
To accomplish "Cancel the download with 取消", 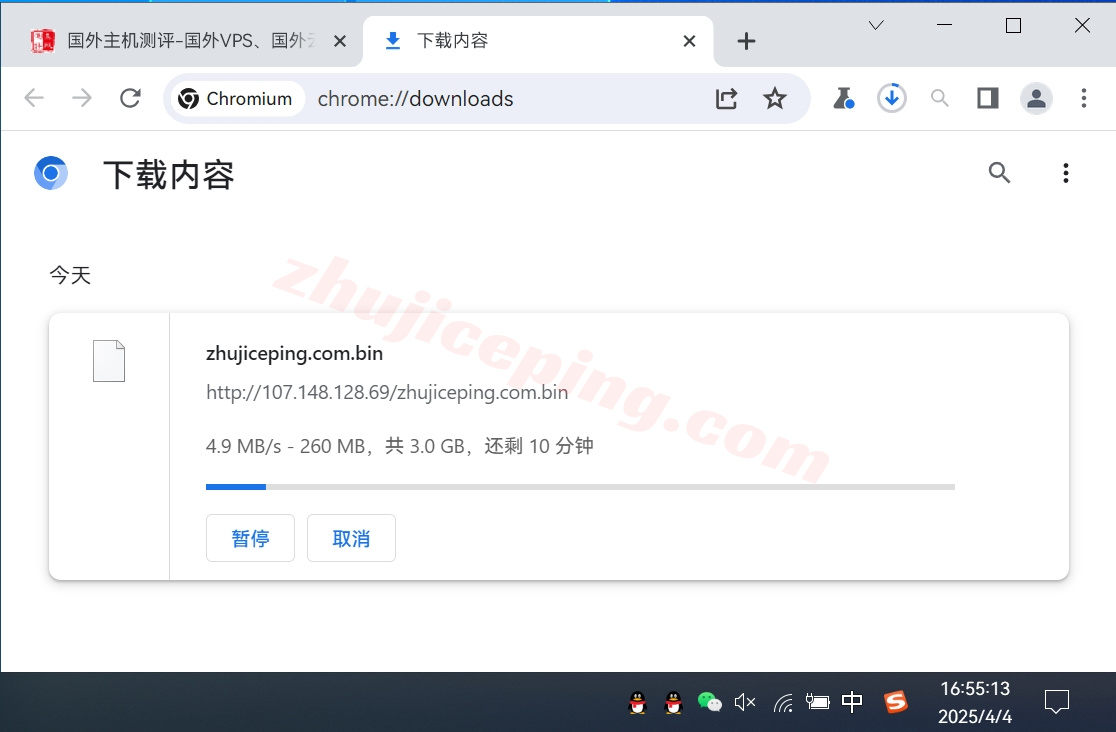I will 352,538.
